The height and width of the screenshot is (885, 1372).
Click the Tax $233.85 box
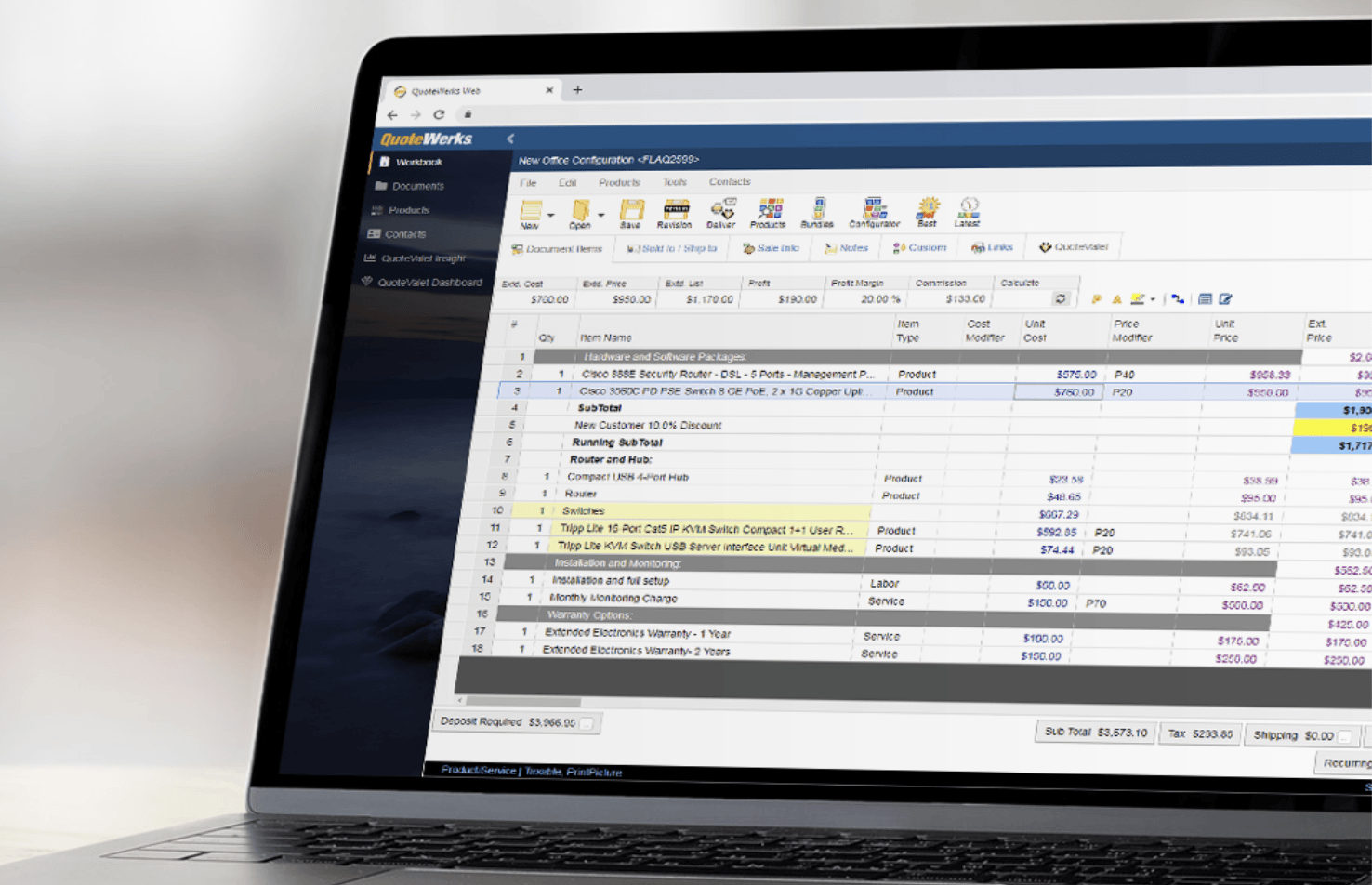(1199, 733)
